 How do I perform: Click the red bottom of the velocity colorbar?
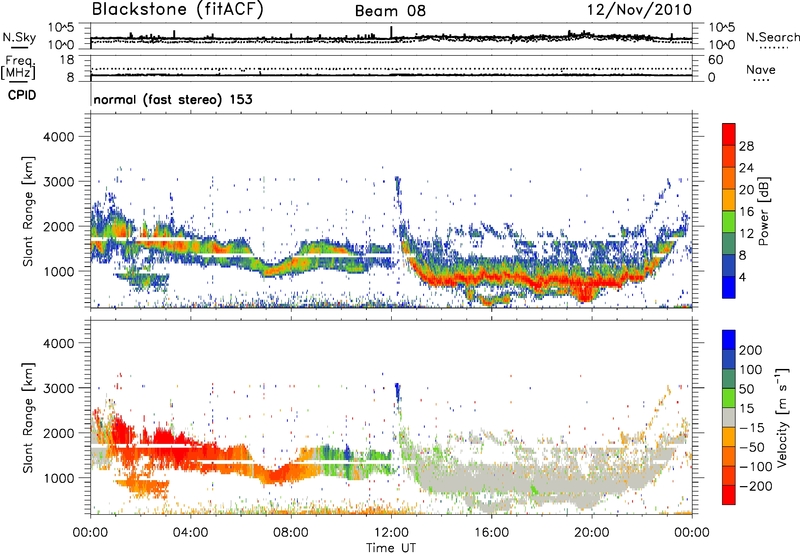(x=729, y=495)
